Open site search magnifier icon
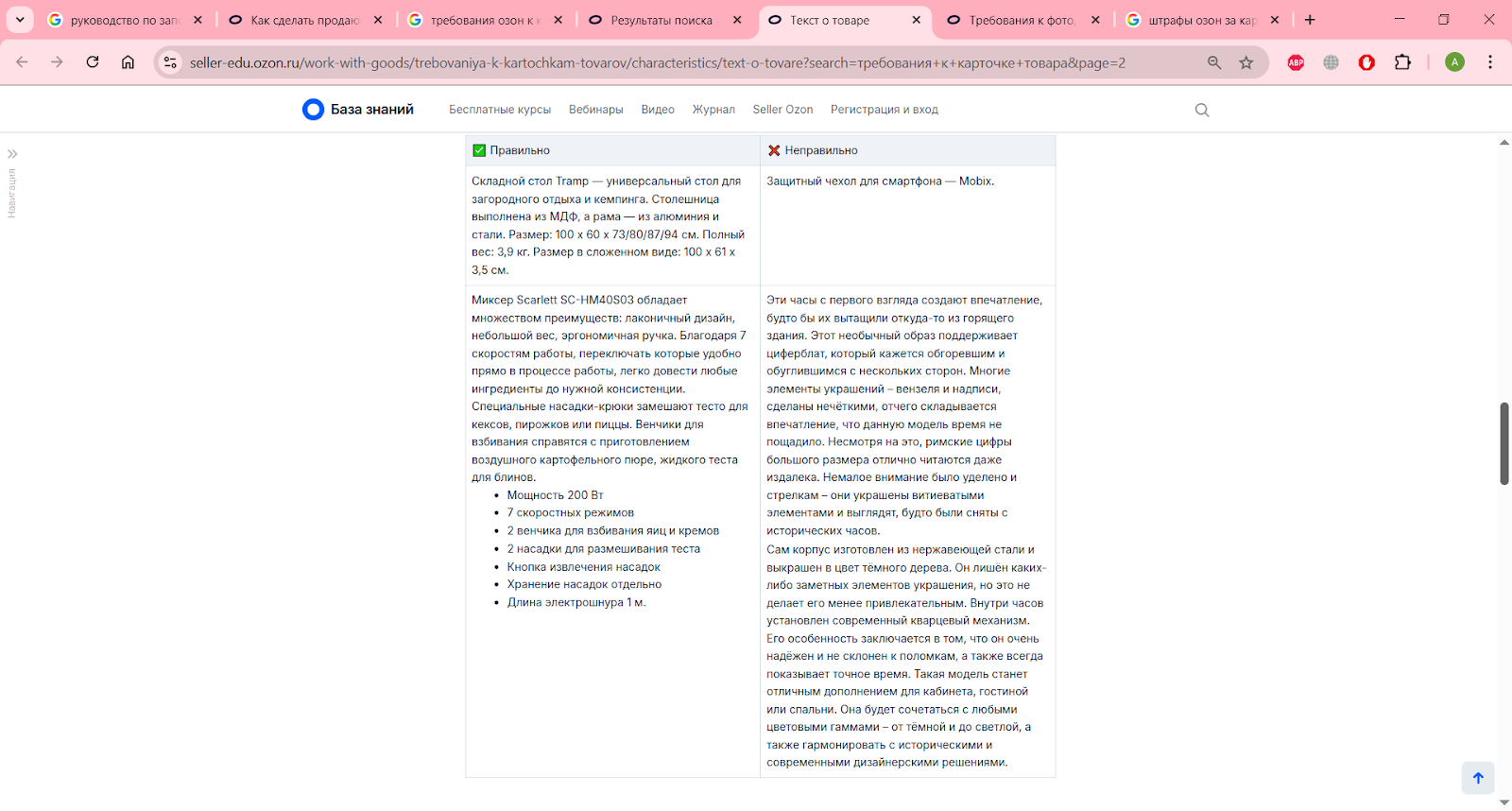This screenshot has height=811, width=1512. pos(1202,110)
